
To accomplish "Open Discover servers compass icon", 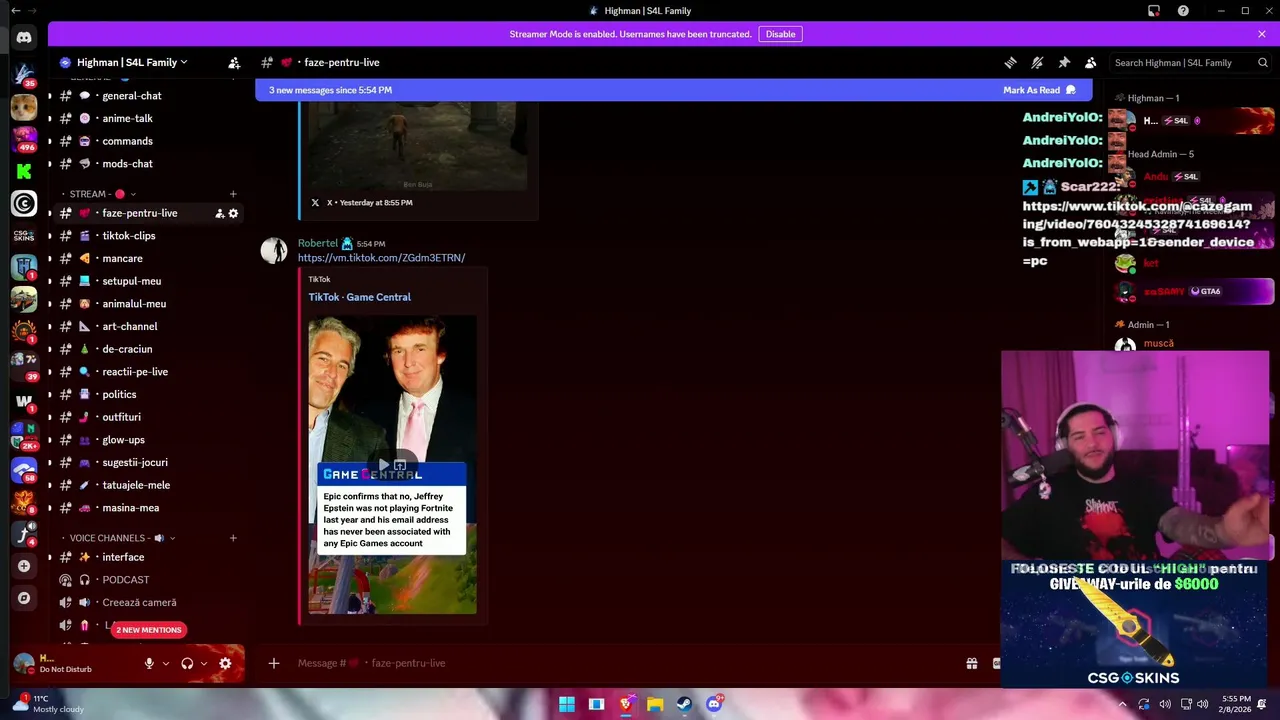I will (24, 598).
